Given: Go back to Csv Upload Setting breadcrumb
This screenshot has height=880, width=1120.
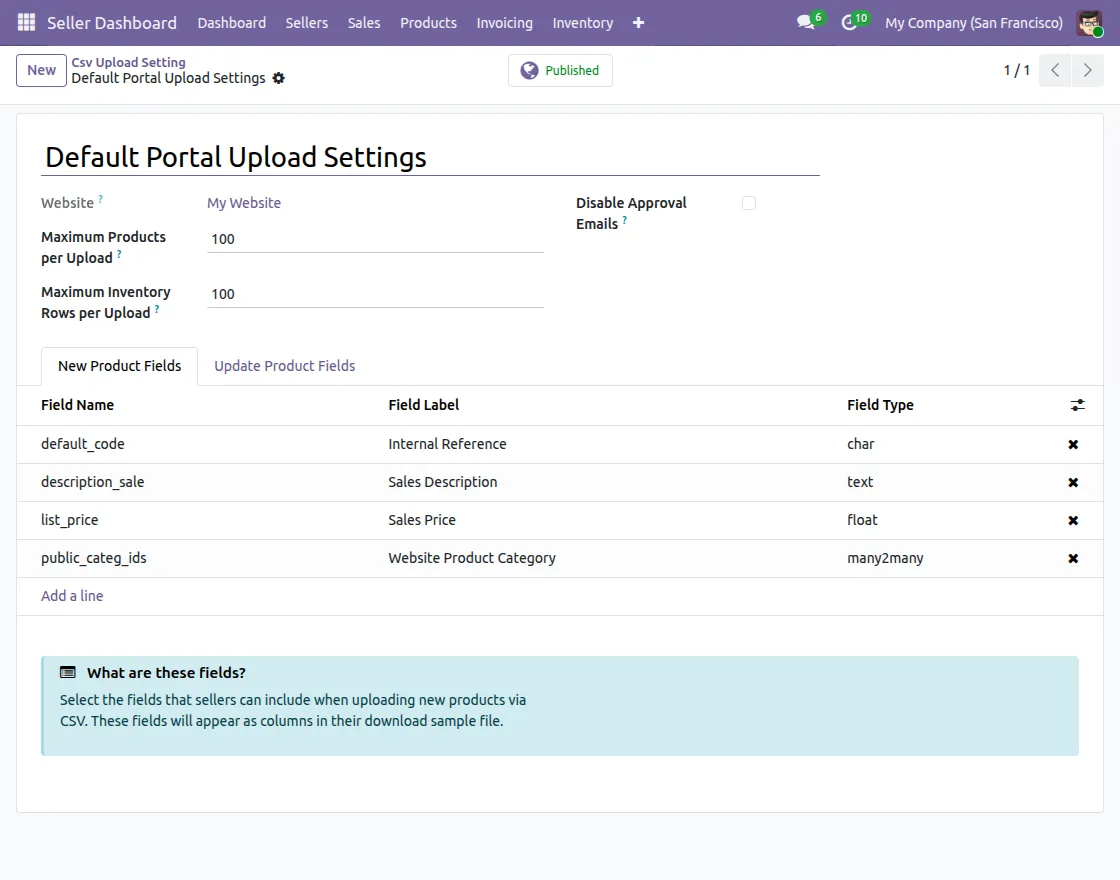Looking at the screenshot, I should (128, 62).
